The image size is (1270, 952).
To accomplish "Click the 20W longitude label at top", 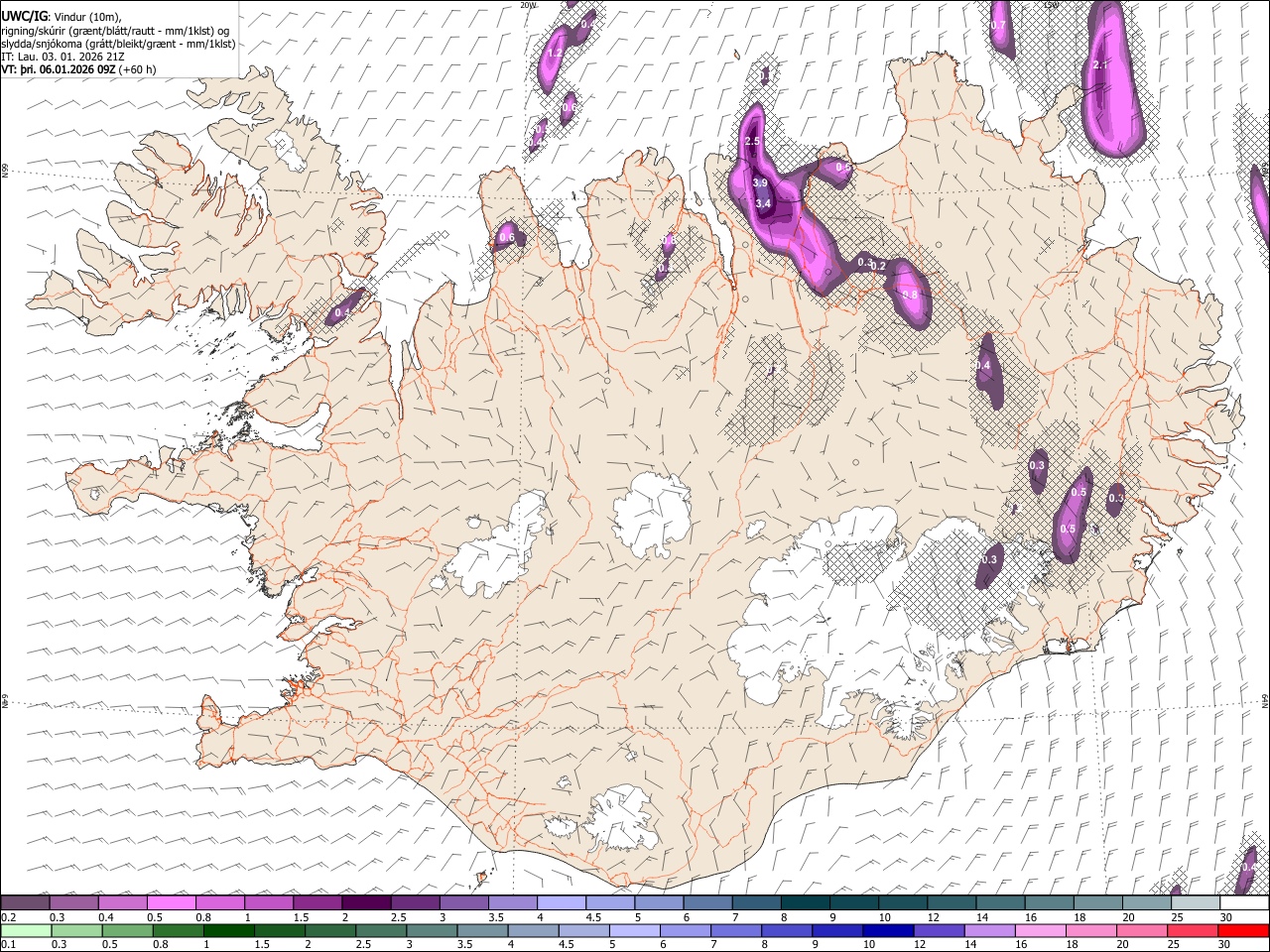I will [x=528, y=5].
